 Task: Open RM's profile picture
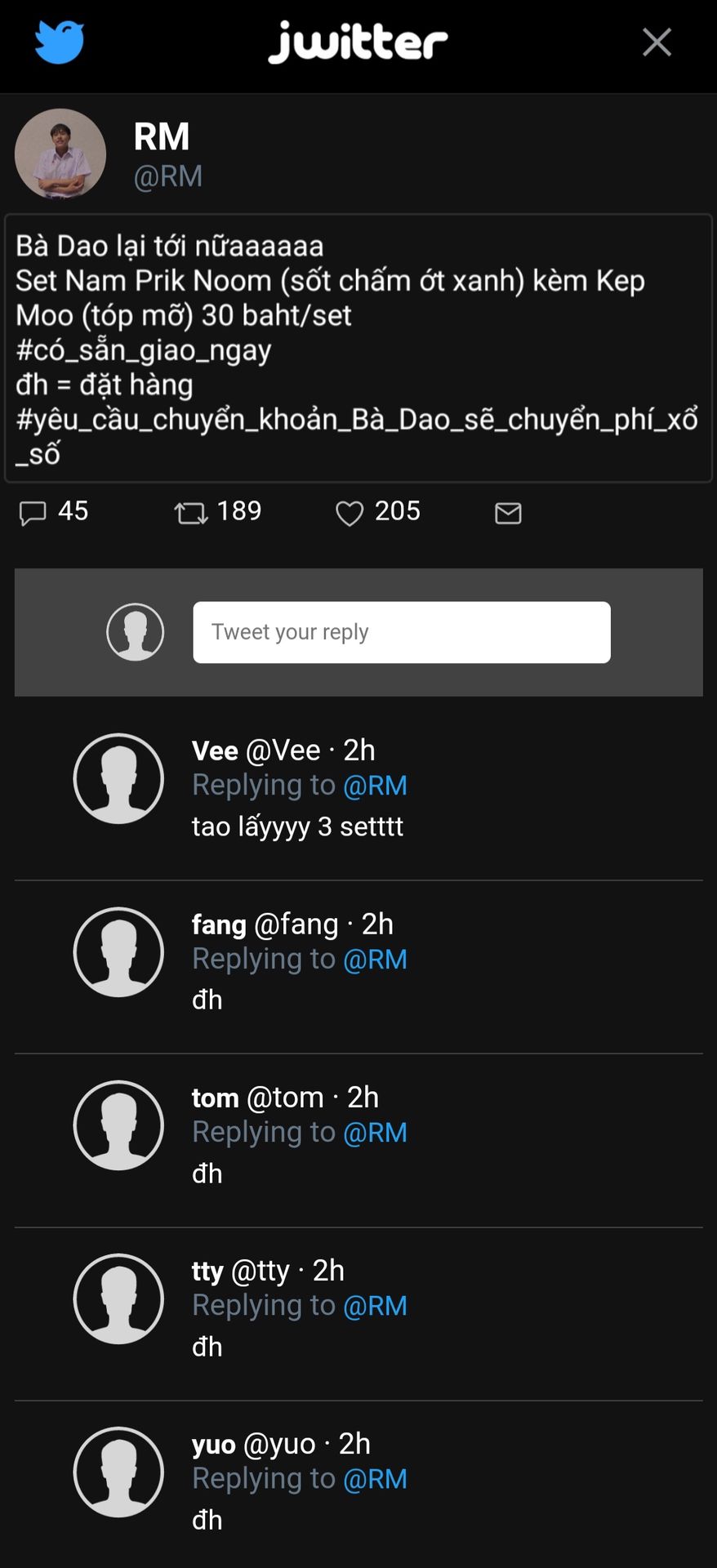pos(60,154)
